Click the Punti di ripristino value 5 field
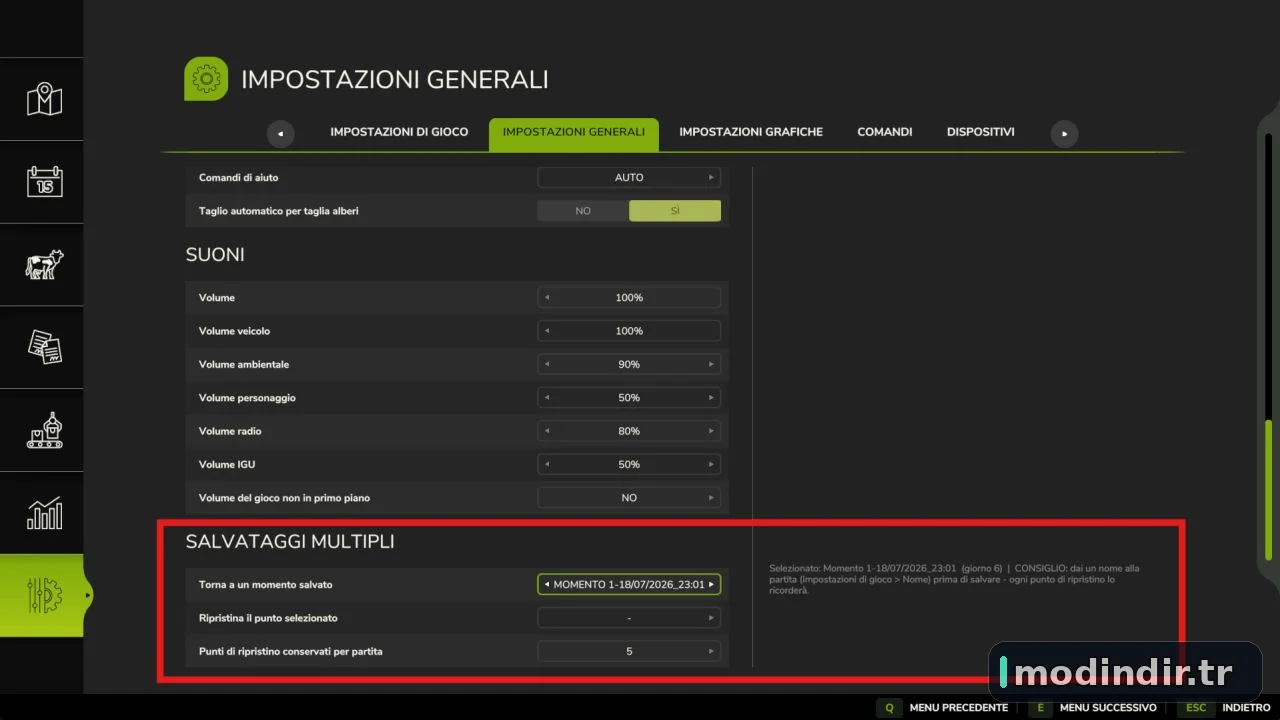The image size is (1280, 720). (629, 651)
